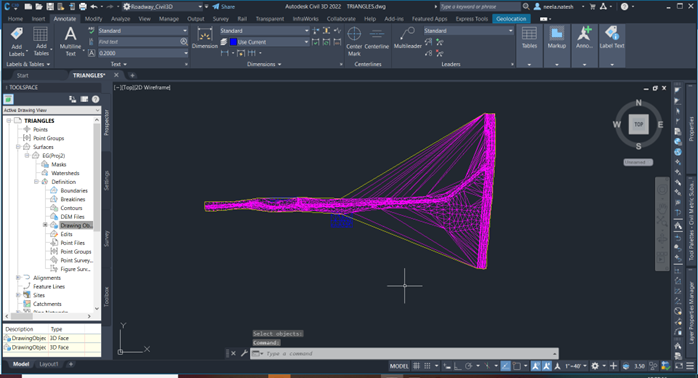Select the Multileader tool
This screenshot has width=698, height=378.
coord(407,38)
